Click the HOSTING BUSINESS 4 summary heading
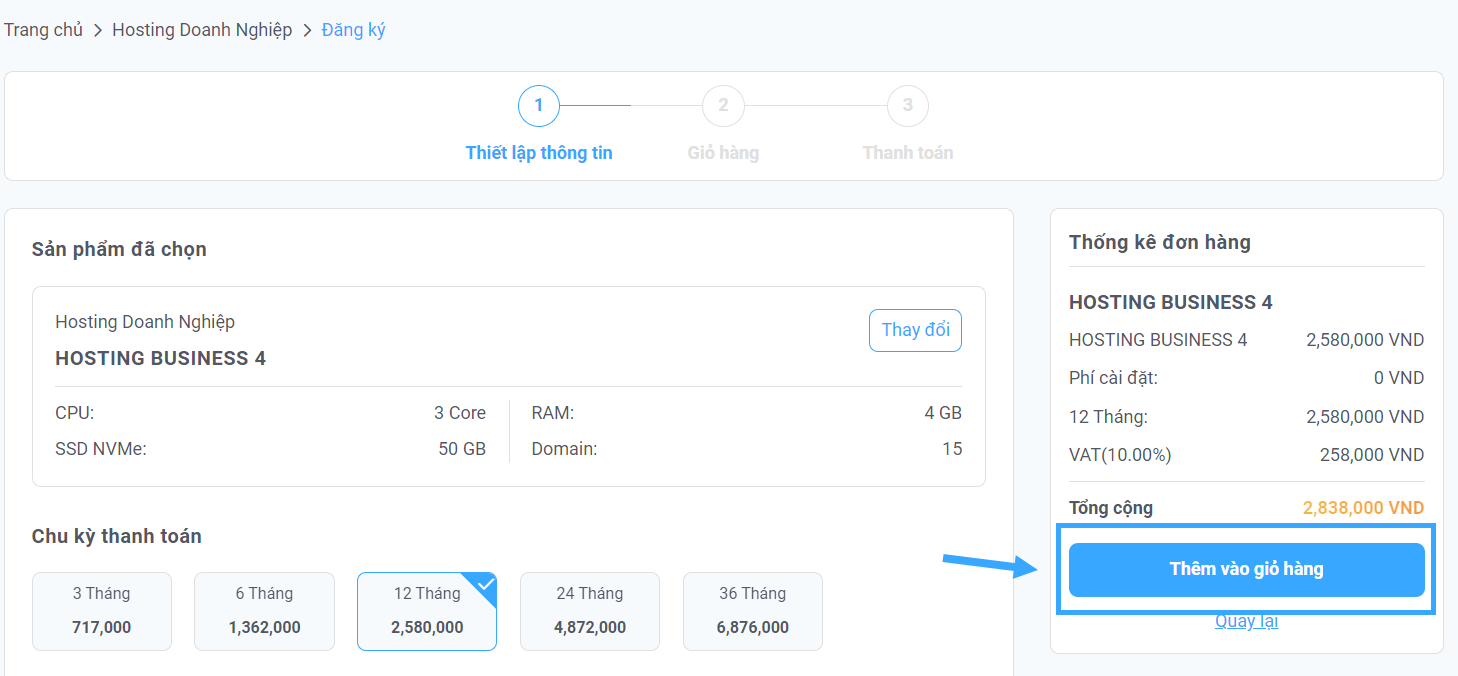The width and height of the screenshot is (1458, 676). [1171, 302]
